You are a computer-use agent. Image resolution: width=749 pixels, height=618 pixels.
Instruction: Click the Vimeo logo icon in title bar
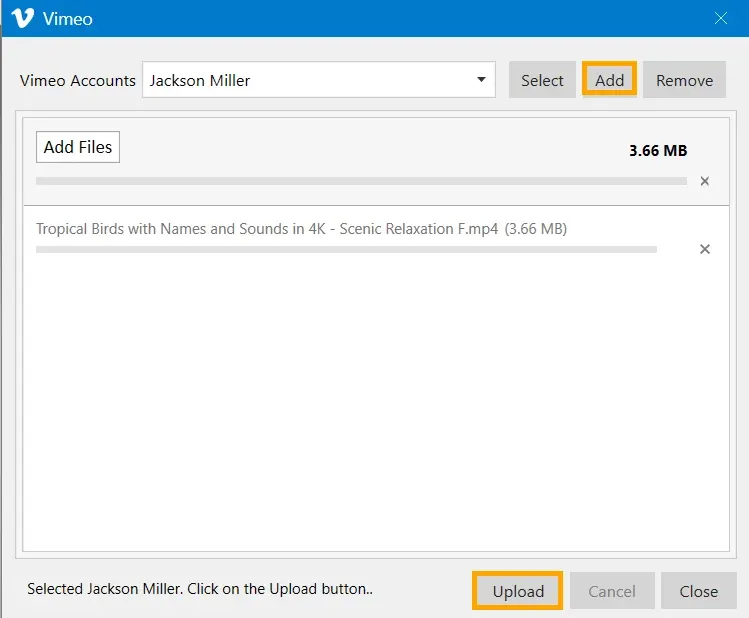[22, 18]
